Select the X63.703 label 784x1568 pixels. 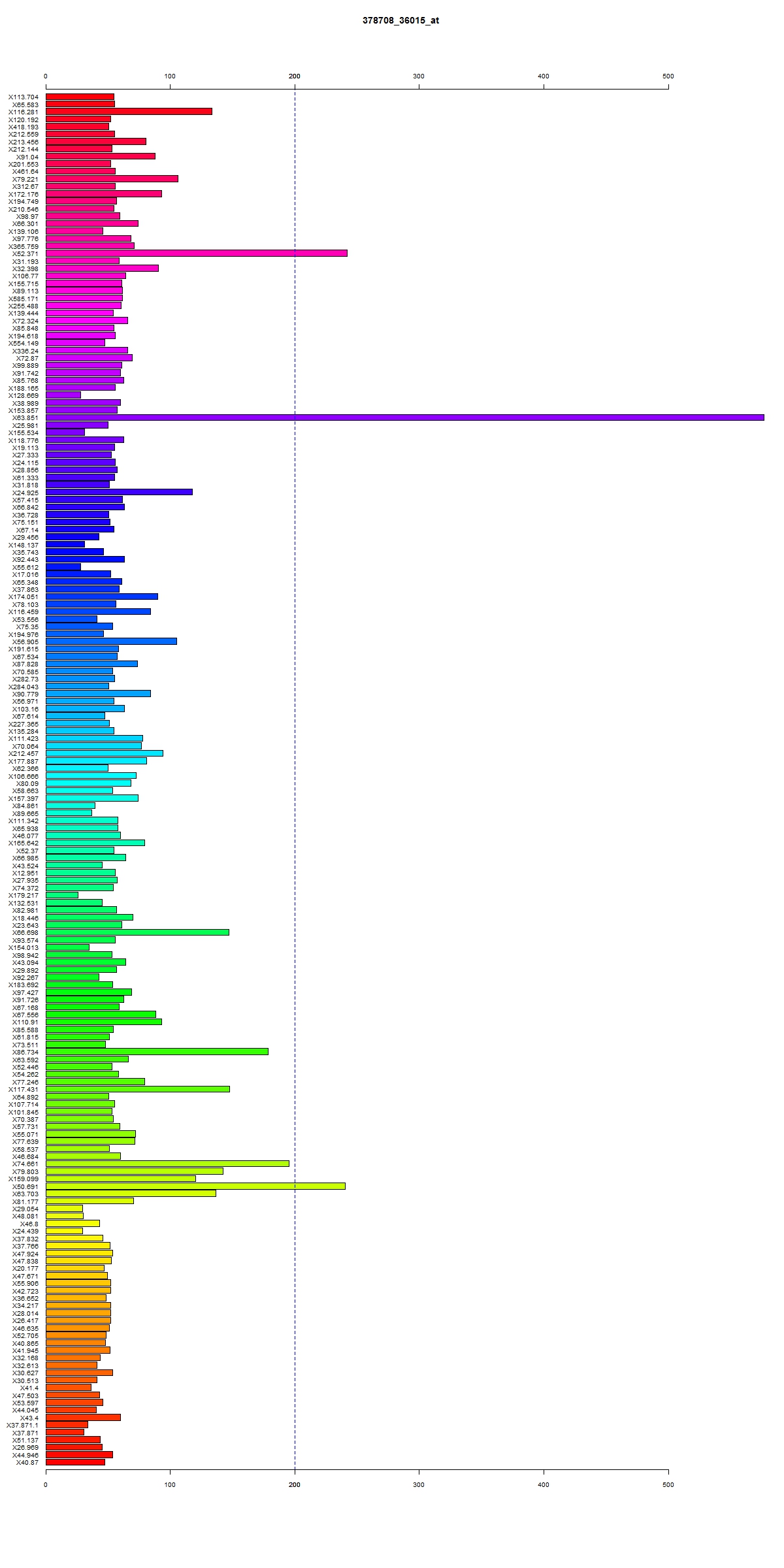coord(25,1194)
